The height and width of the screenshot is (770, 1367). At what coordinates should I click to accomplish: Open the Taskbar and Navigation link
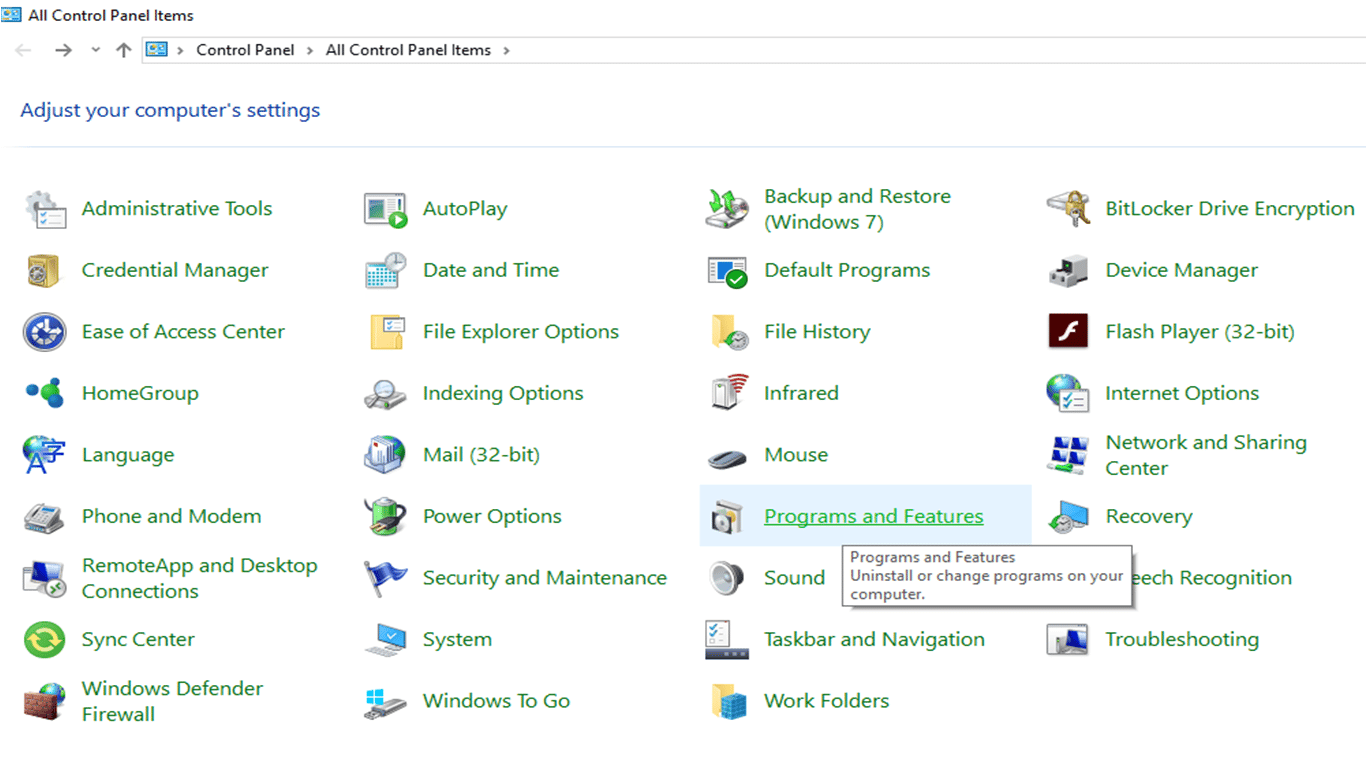point(874,639)
